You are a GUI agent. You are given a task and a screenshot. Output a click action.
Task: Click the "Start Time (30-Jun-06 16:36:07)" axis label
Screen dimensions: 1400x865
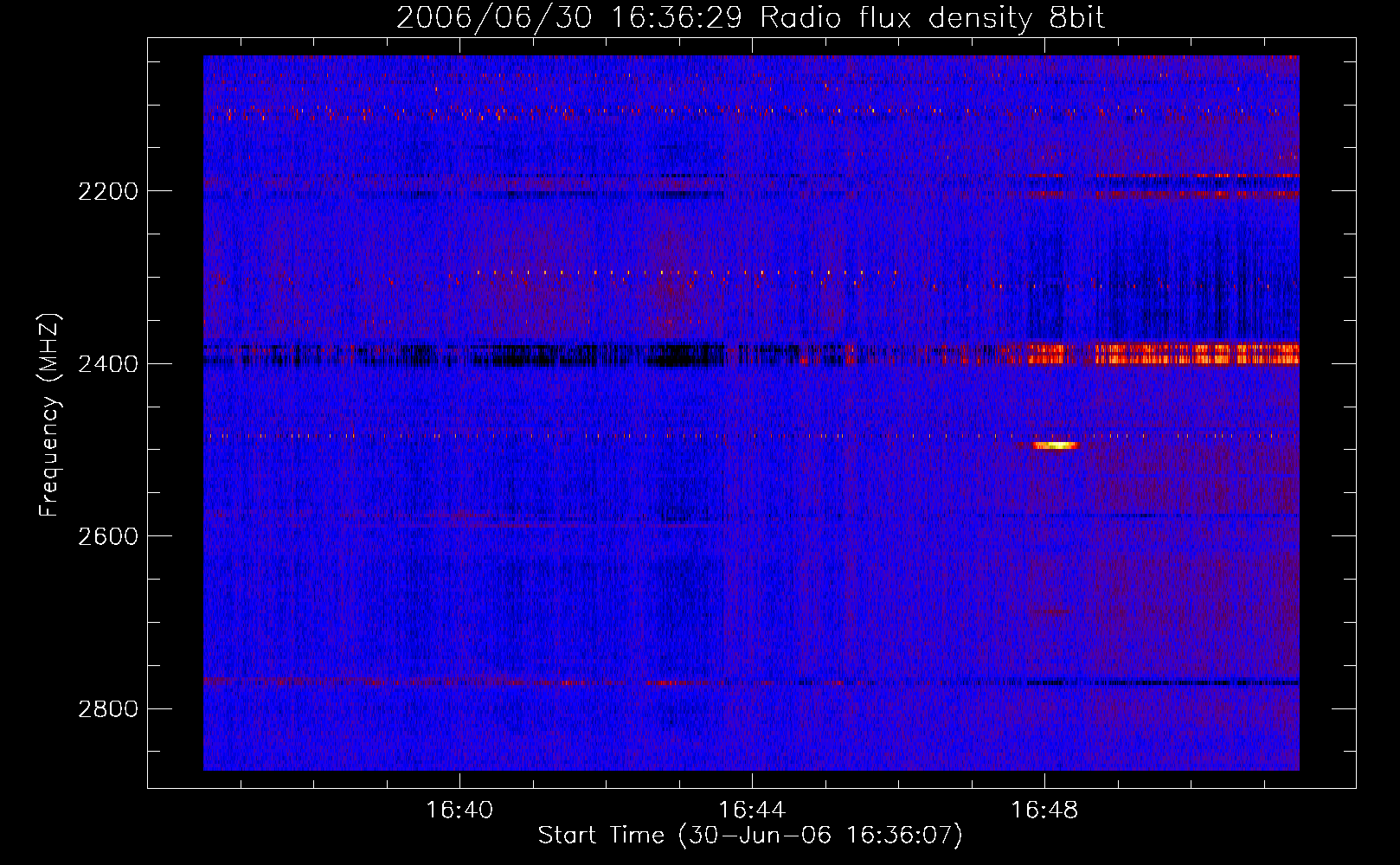(750, 836)
